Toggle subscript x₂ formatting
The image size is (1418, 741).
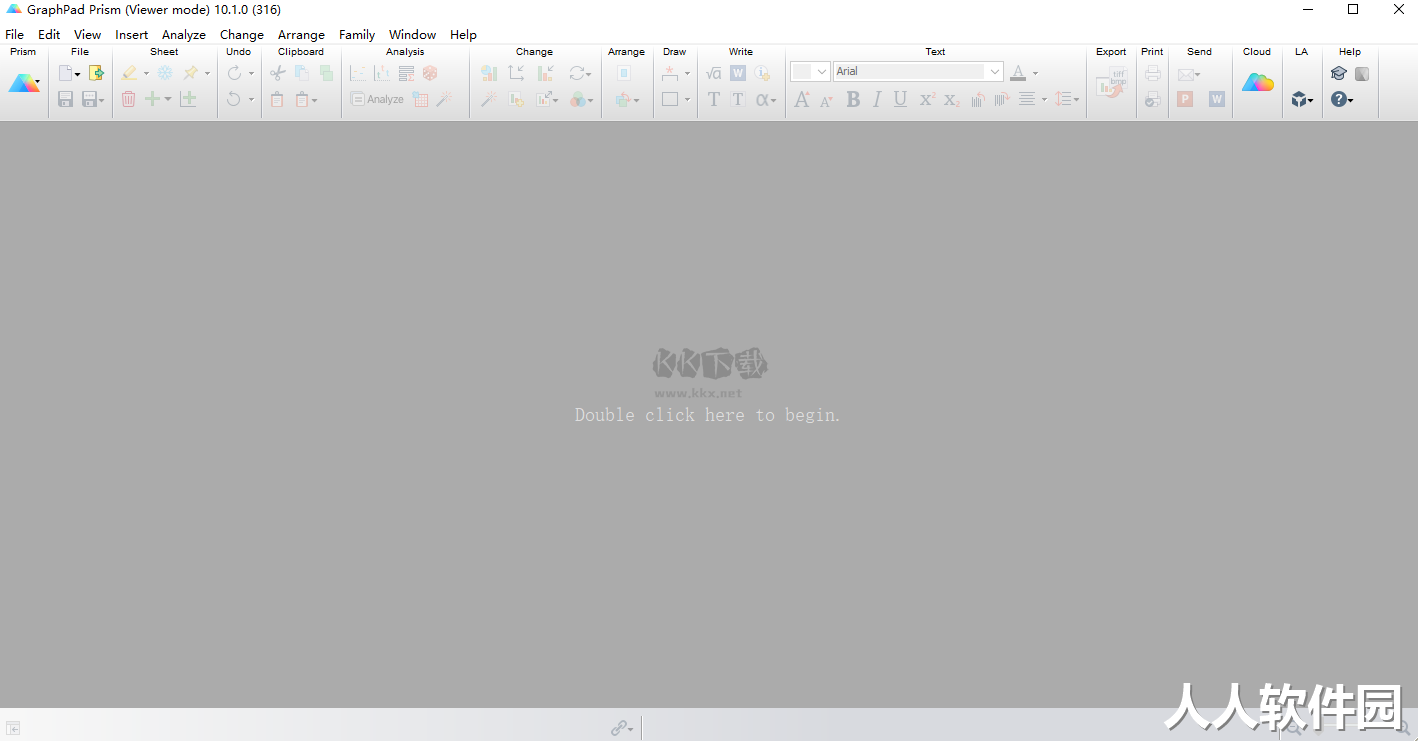click(952, 99)
